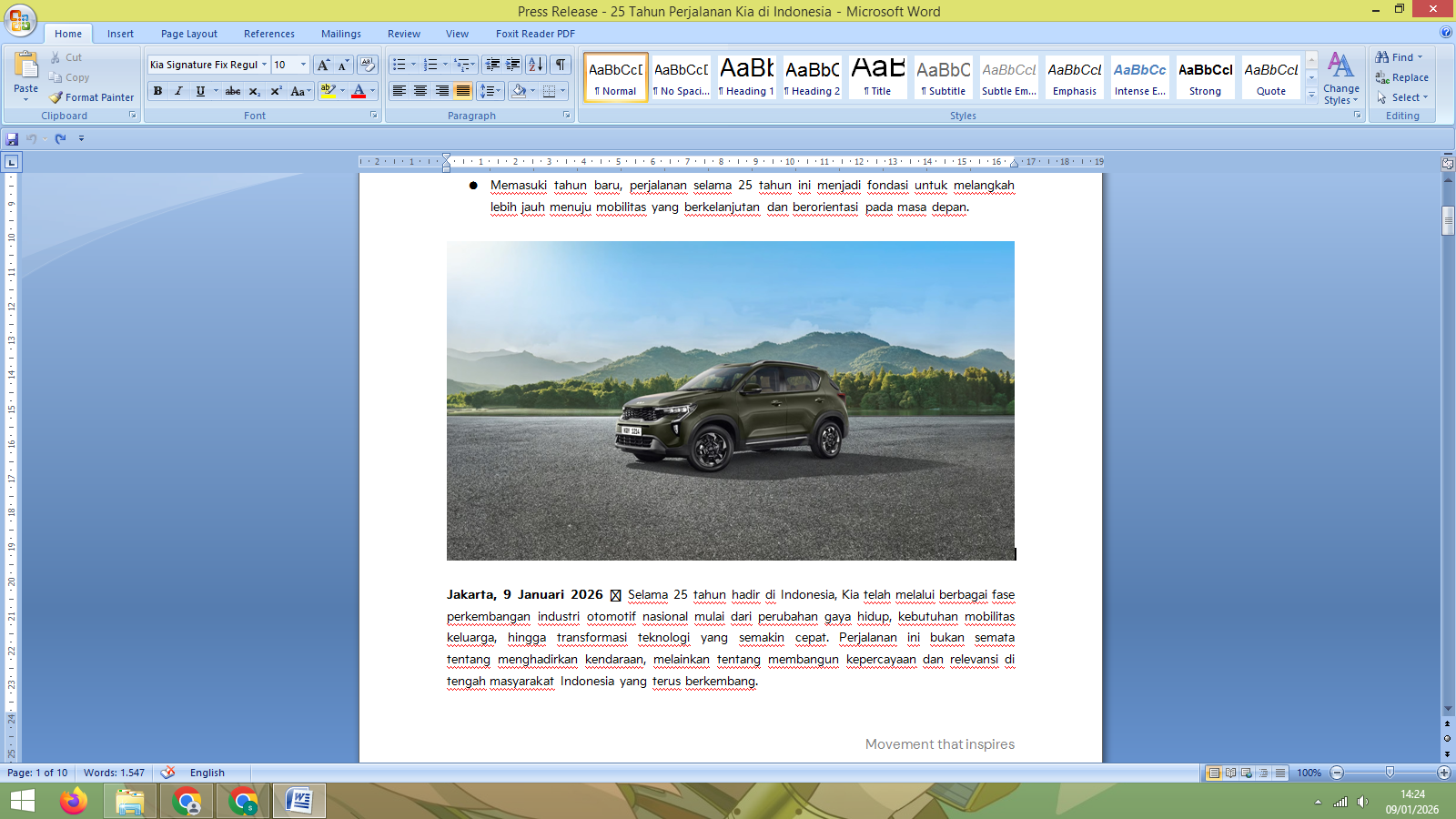Screen dimensions: 1456x819
Task: Switch to Web Layout view
Action: point(1247,773)
